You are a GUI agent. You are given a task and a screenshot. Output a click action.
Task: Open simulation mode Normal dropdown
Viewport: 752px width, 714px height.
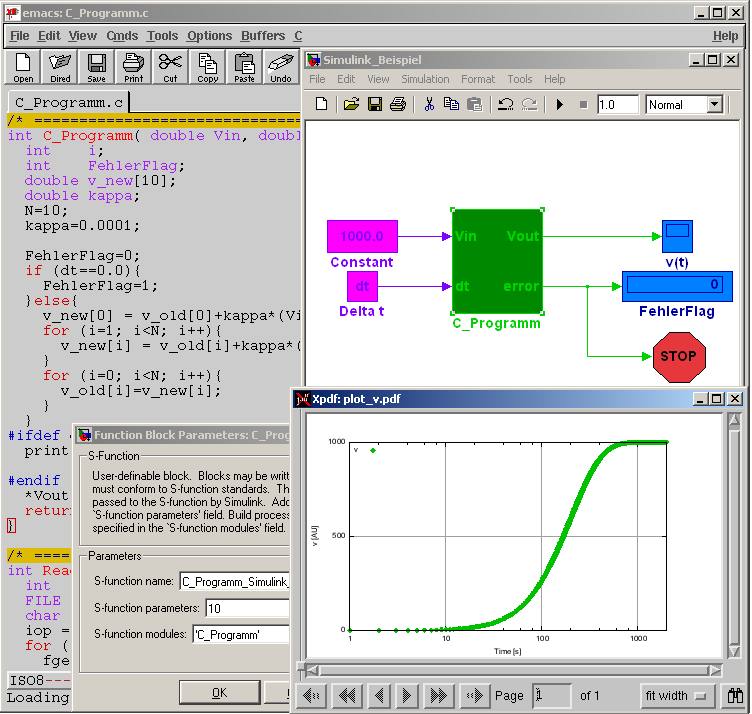point(714,104)
